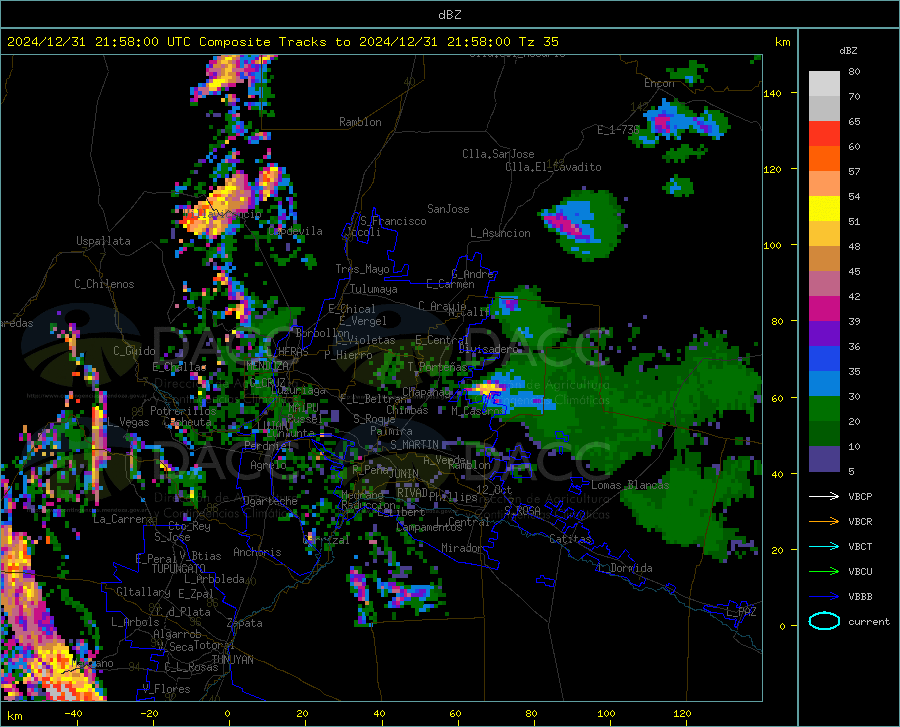Click the orange VBCR arrow in legend
The height and width of the screenshot is (727, 900).
coord(824,522)
